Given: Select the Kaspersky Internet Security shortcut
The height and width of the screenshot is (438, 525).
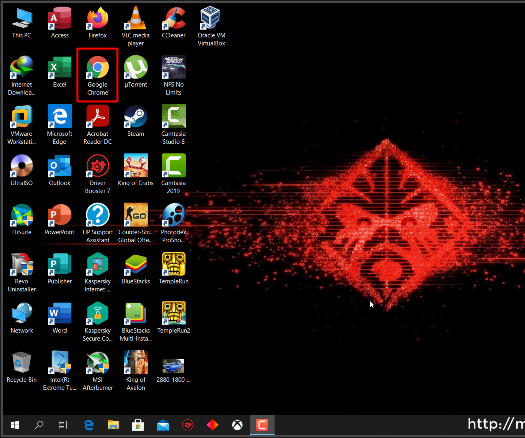Looking at the screenshot, I should point(98,273).
